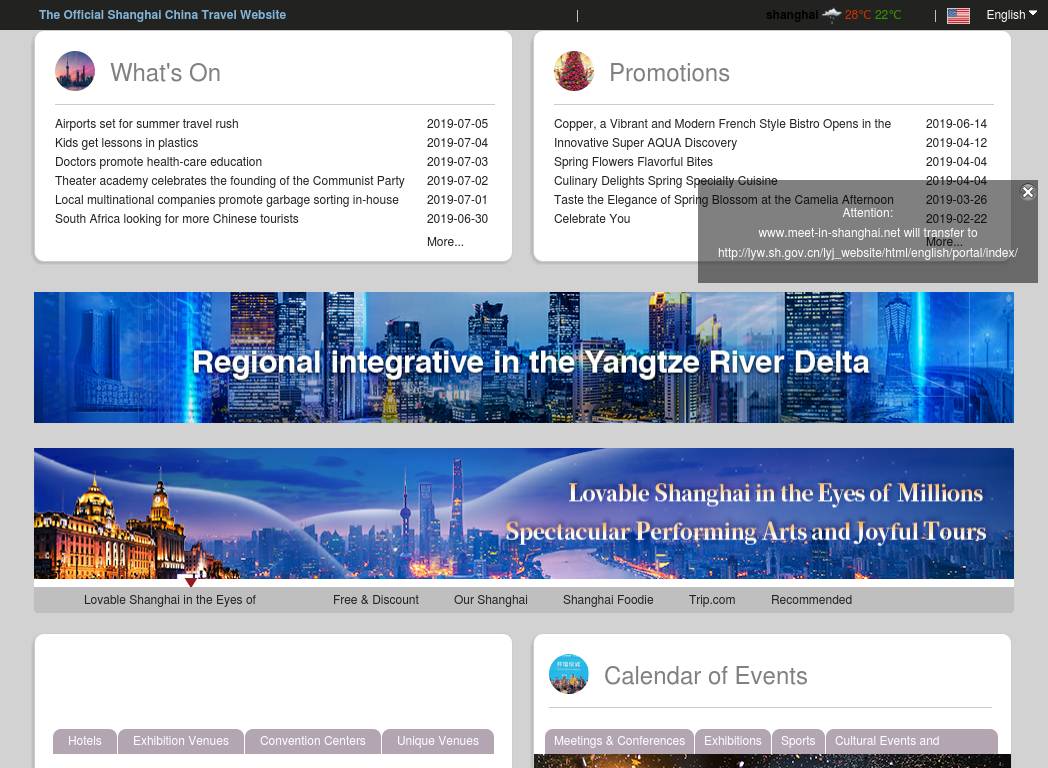1048x768 pixels.
Task: Open the Yangtze River Delta banner
Action: pos(523,357)
